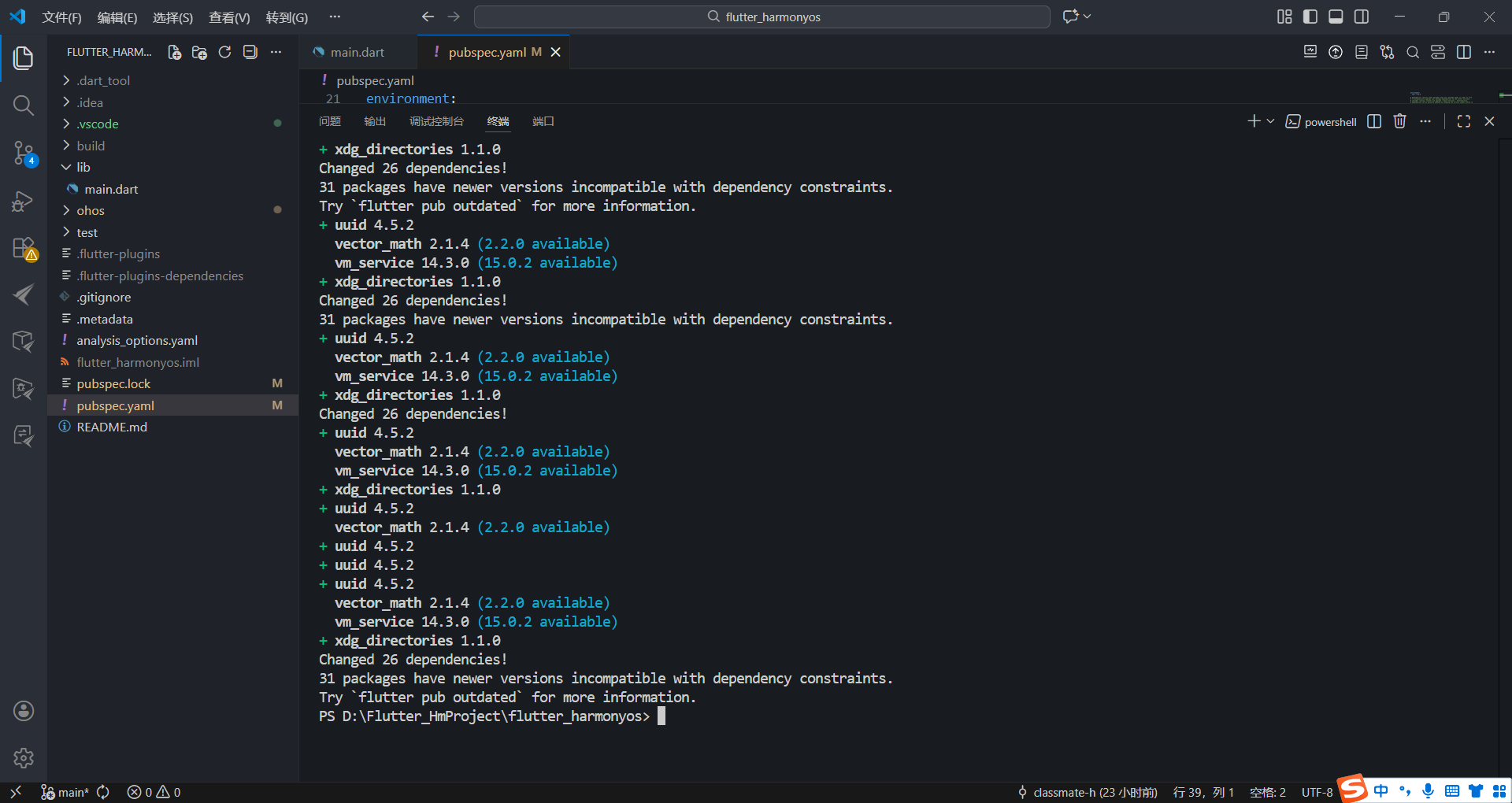
Task: Expand the build folder
Action: (173, 146)
